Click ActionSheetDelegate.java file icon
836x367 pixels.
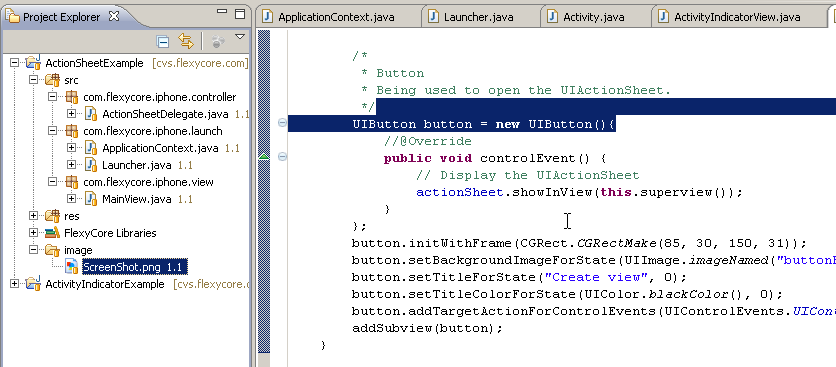(x=91, y=114)
